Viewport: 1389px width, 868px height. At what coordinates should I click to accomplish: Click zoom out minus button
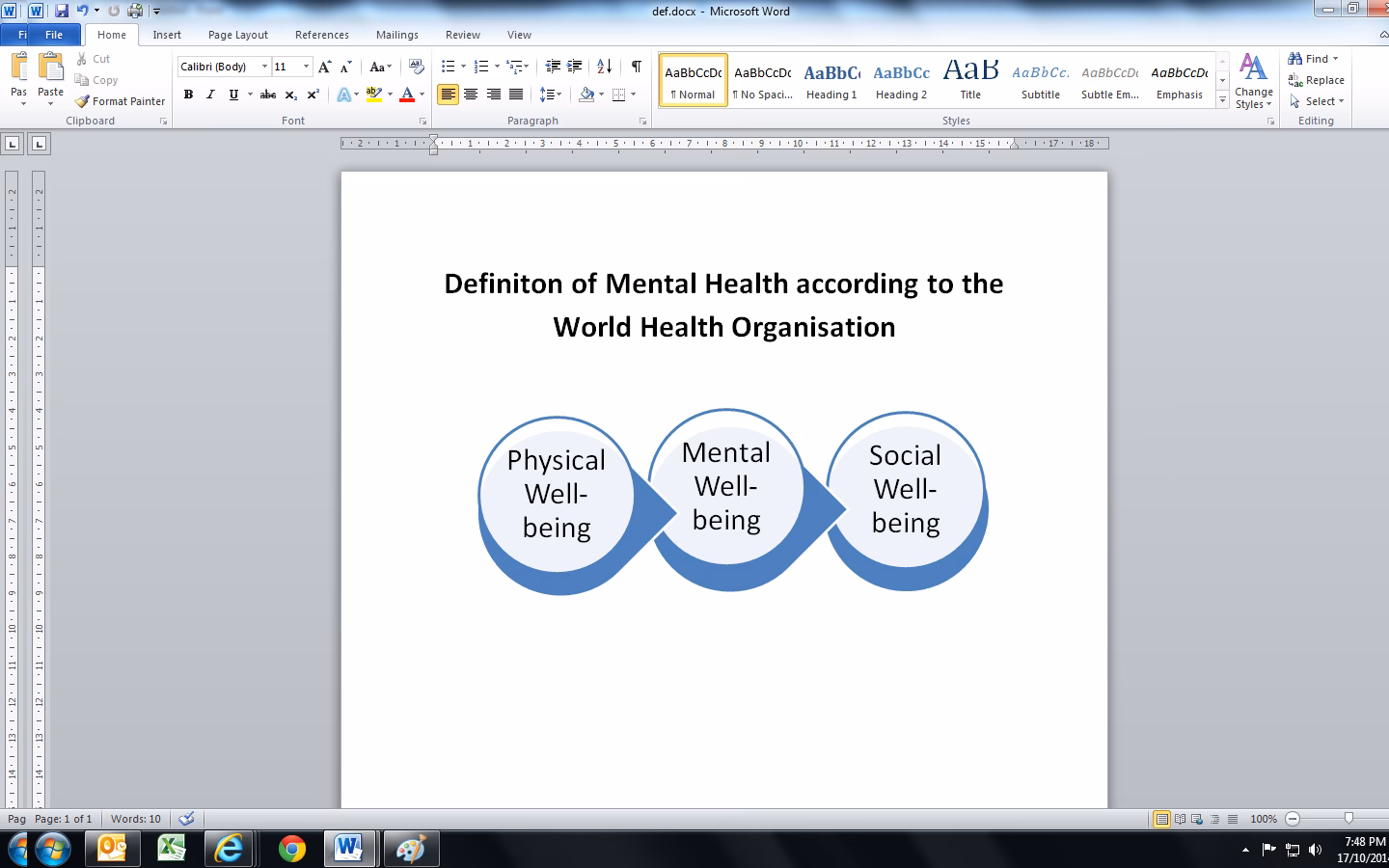(x=1293, y=819)
